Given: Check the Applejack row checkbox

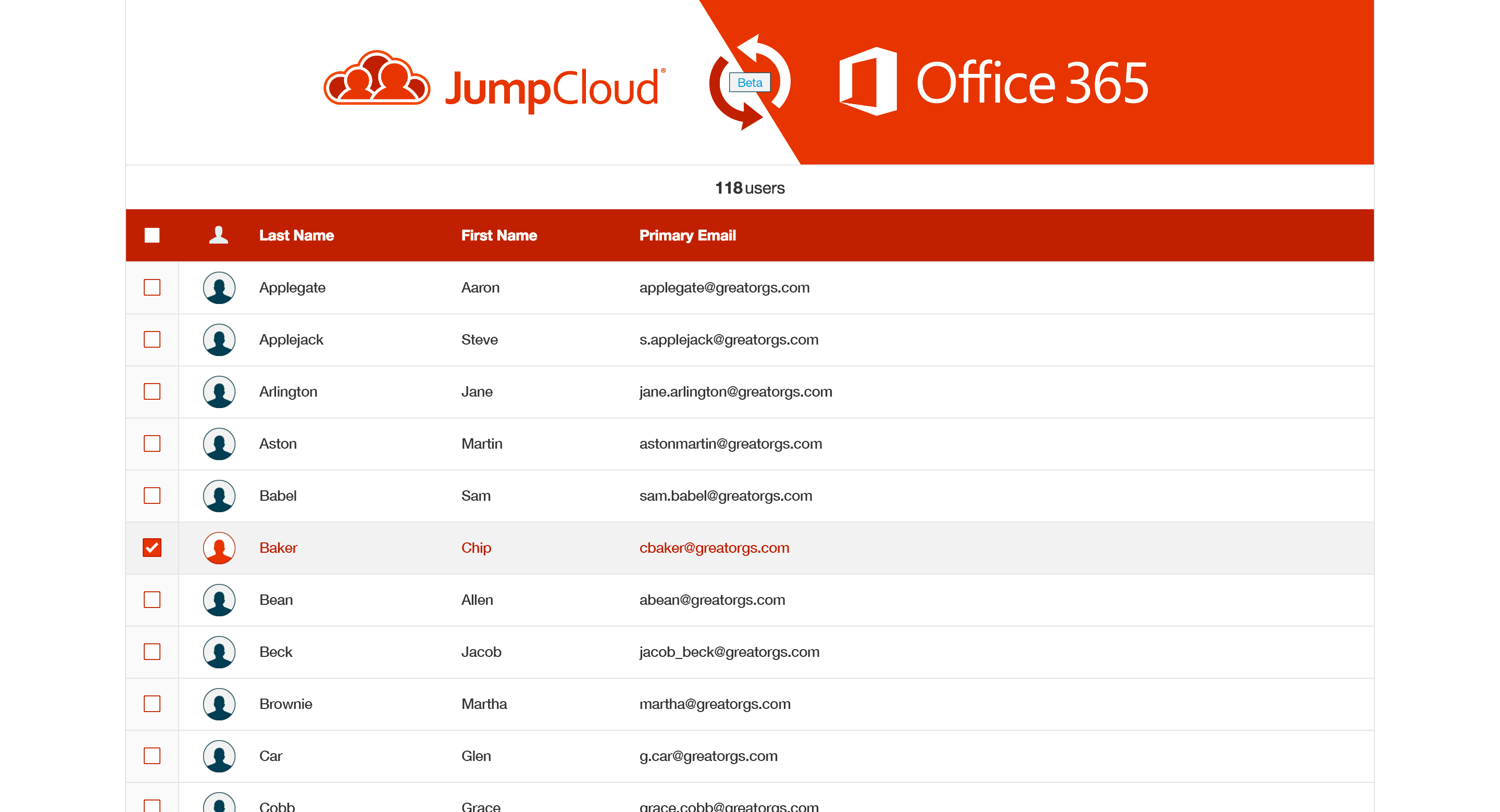Looking at the screenshot, I should 152,339.
